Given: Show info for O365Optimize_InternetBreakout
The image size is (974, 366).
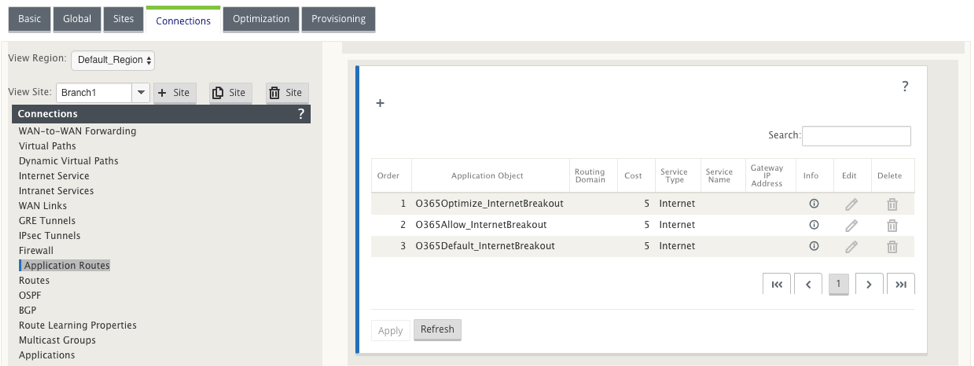Looking at the screenshot, I should [x=814, y=203].
